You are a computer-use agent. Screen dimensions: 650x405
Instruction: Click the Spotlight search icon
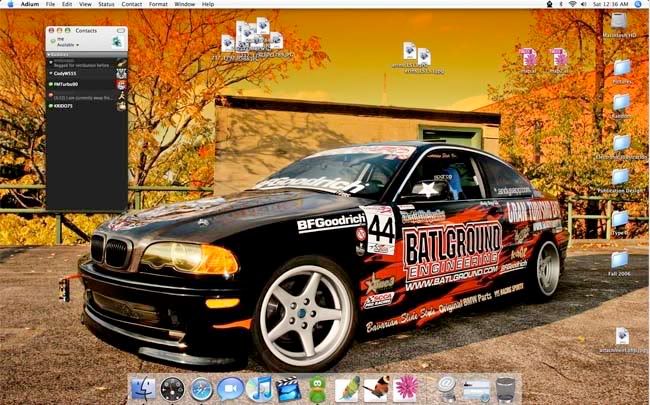tap(638, 4)
